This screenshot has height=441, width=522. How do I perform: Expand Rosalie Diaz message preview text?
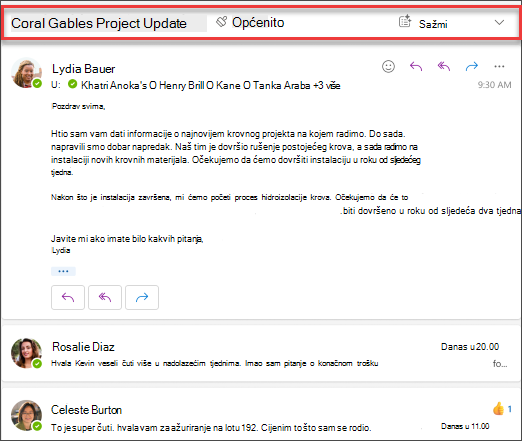point(215,363)
